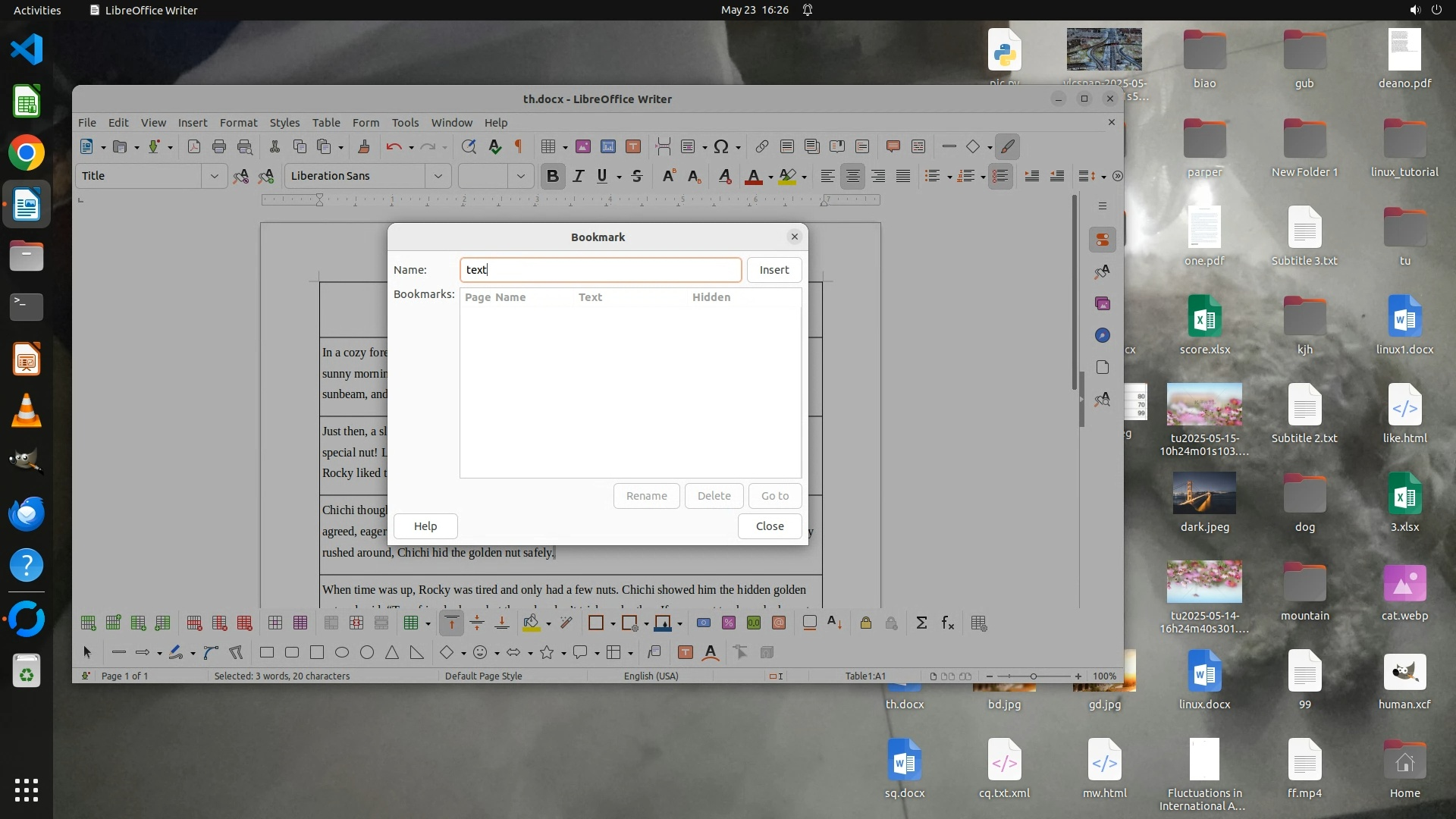
Task: Toggle Italic formatting button
Action: (578, 176)
